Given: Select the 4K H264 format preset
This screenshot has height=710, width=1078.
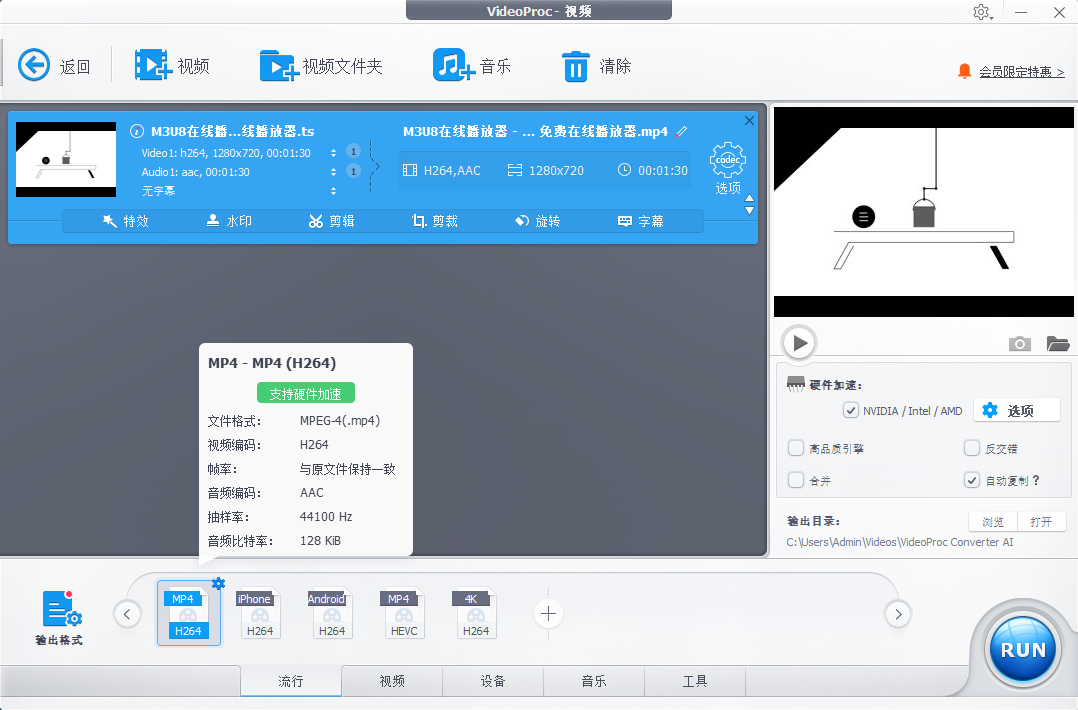Looking at the screenshot, I should pyautogui.click(x=475, y=614).
